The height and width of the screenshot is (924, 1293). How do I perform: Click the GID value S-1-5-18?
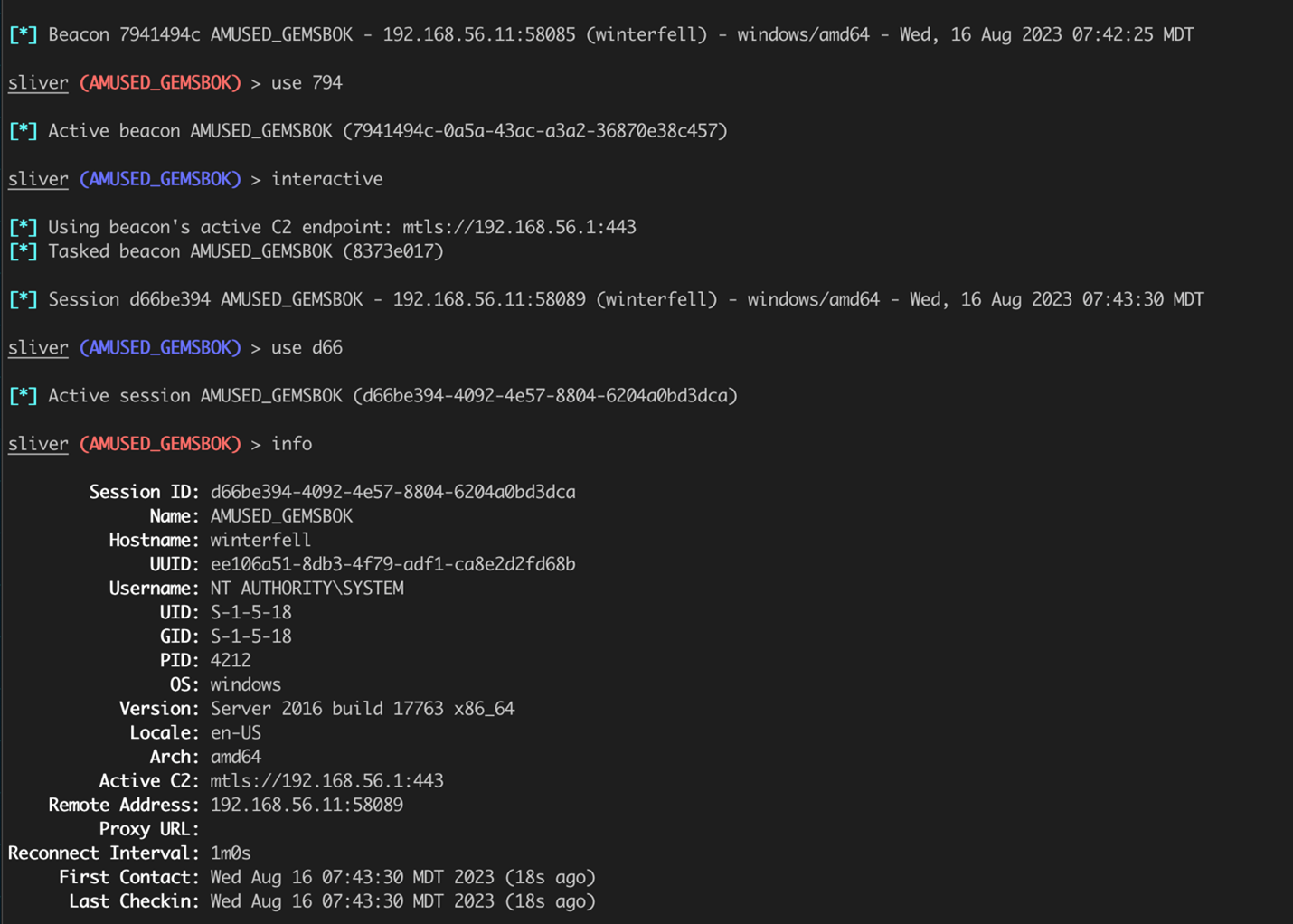(x=250, y=636)
